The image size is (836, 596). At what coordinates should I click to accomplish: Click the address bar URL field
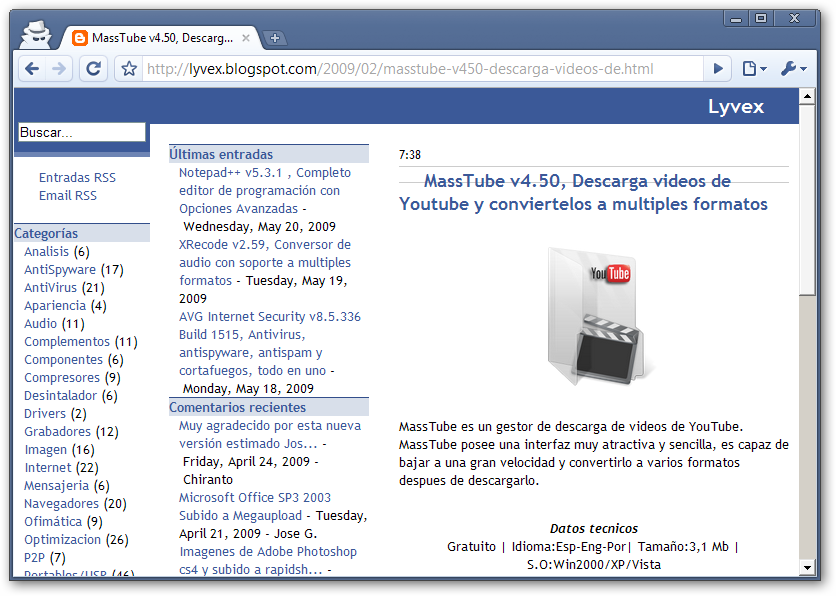[x=420, y=69]
